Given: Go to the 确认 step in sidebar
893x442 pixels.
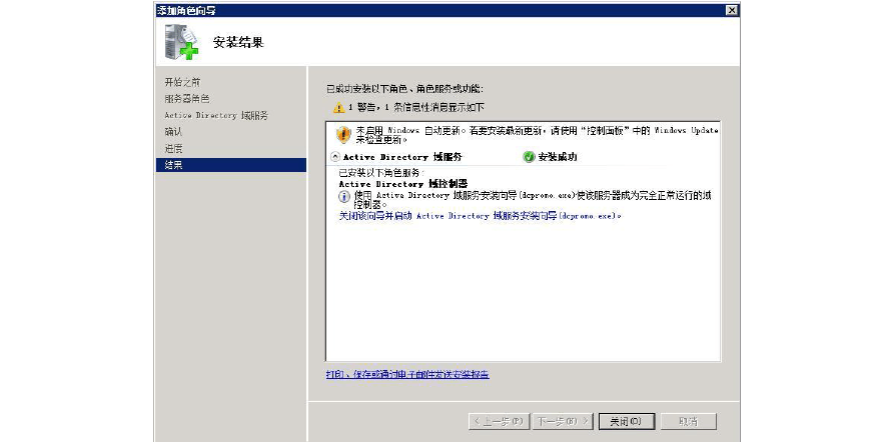Looking at the screenshot, I should point(174,132).
